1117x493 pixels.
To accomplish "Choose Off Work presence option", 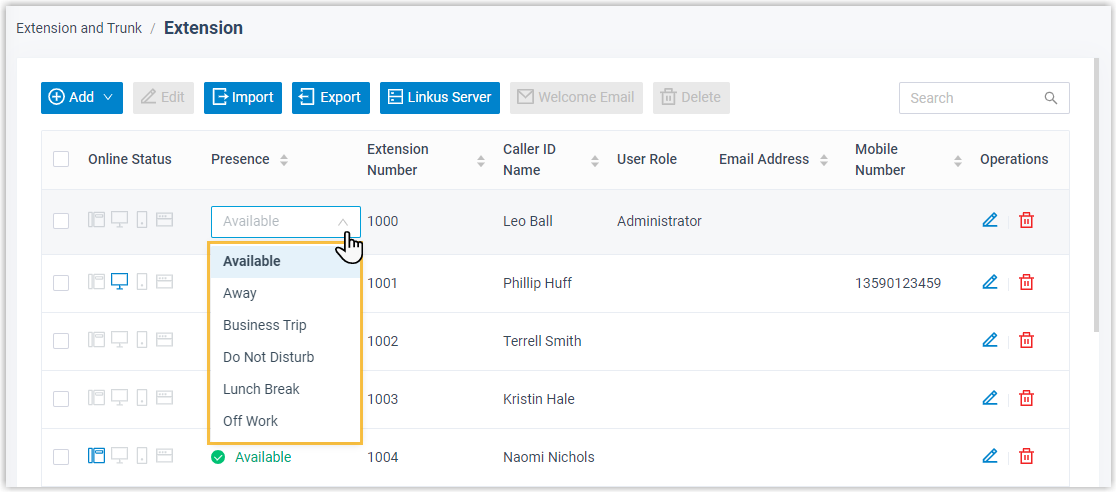I will pos(285,421).
